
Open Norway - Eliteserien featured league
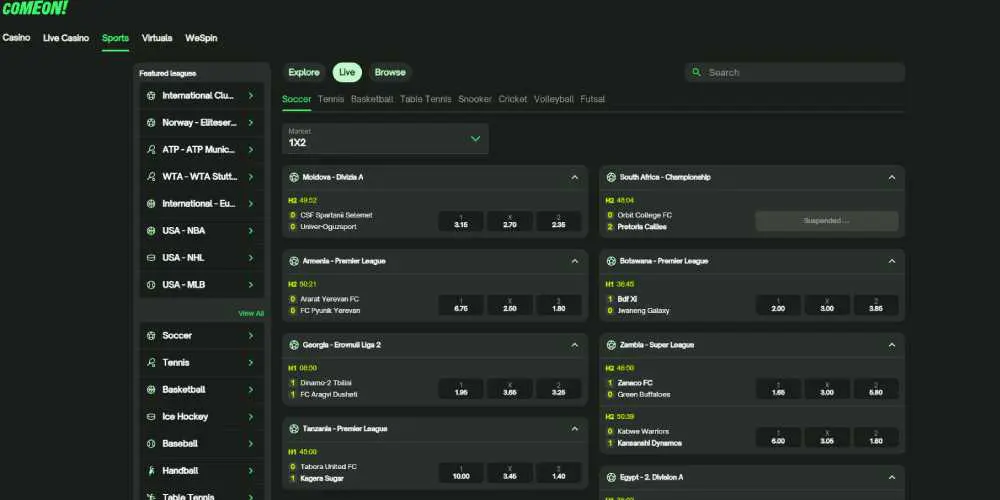click(200, 123)
